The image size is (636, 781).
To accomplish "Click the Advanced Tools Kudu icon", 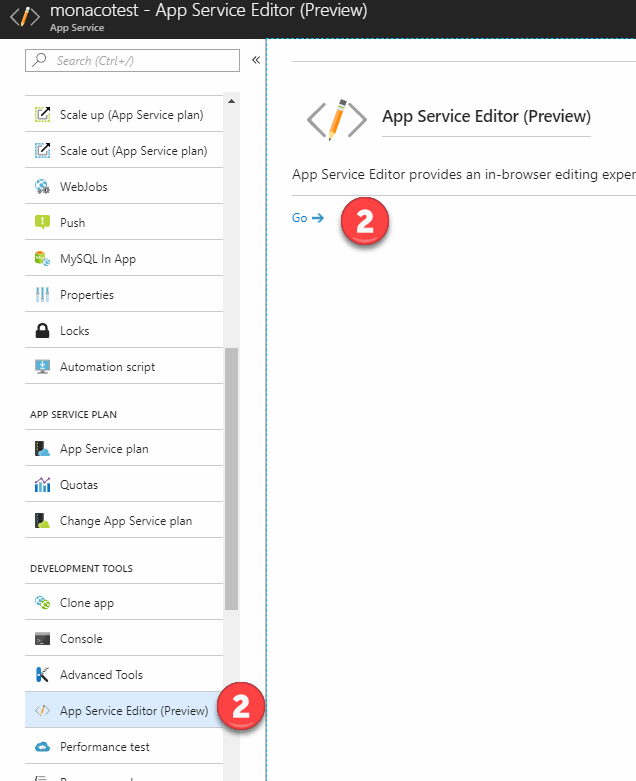I will tap(42, 674).
